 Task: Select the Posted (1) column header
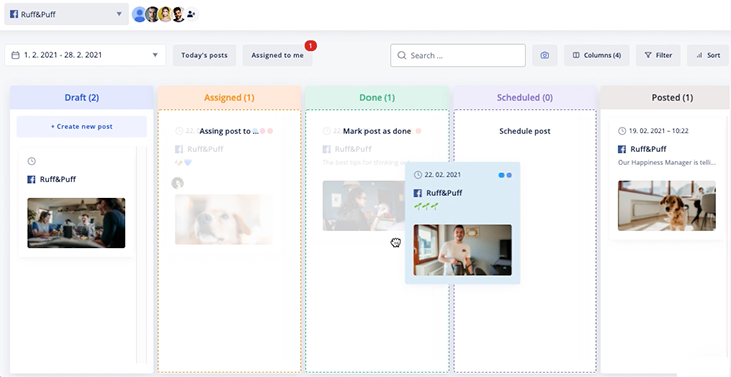tap(666, 97)
